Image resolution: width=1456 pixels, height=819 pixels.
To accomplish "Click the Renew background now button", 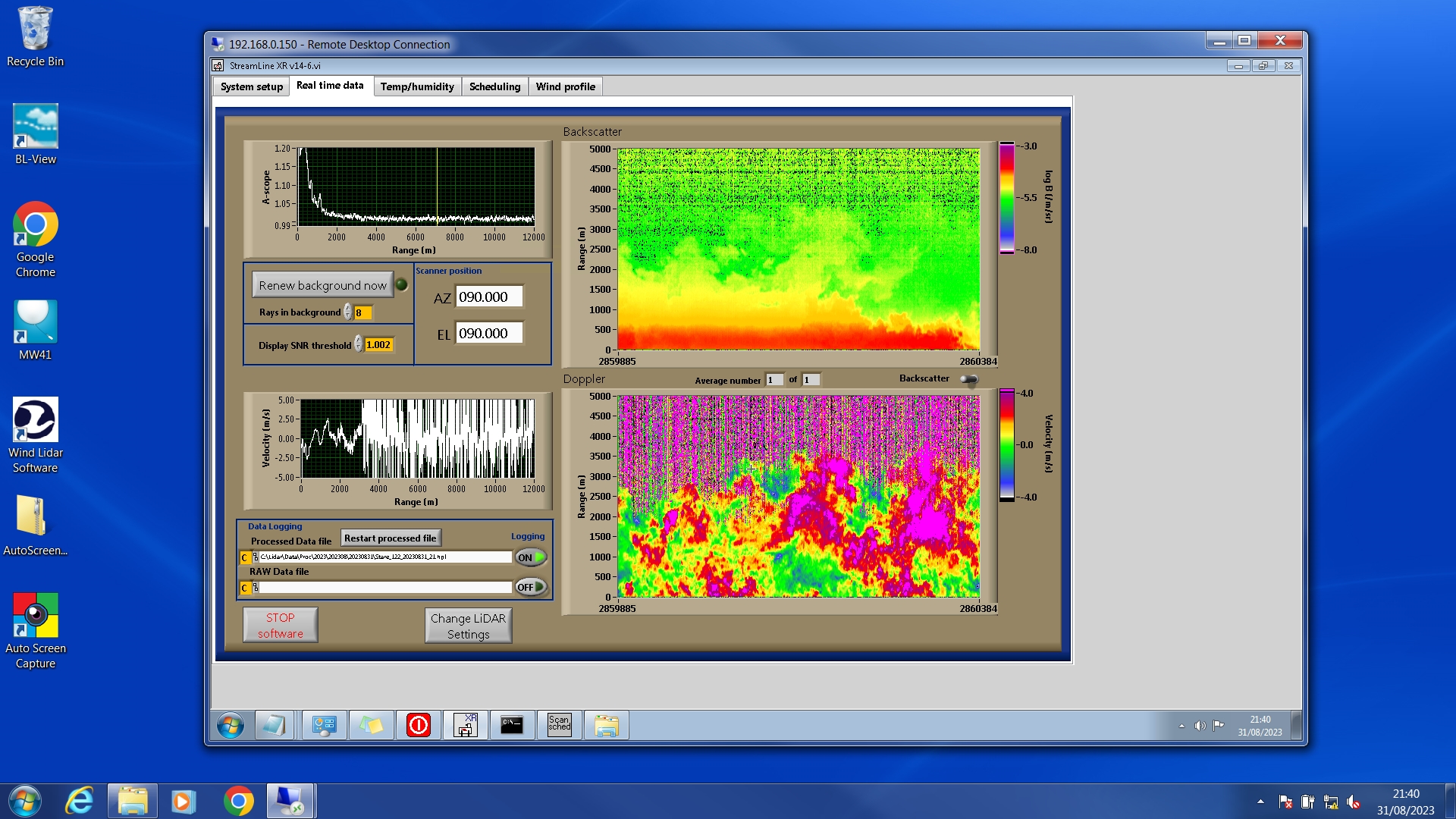I will [322, 285].
